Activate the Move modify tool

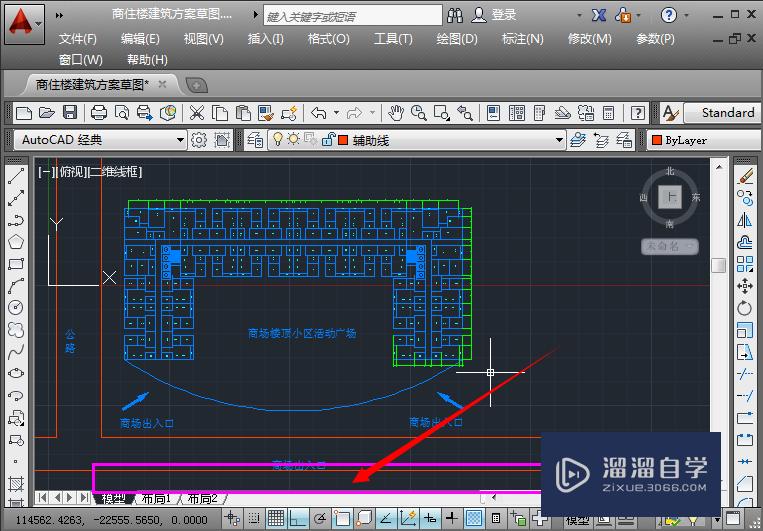(x=745, y=286)
